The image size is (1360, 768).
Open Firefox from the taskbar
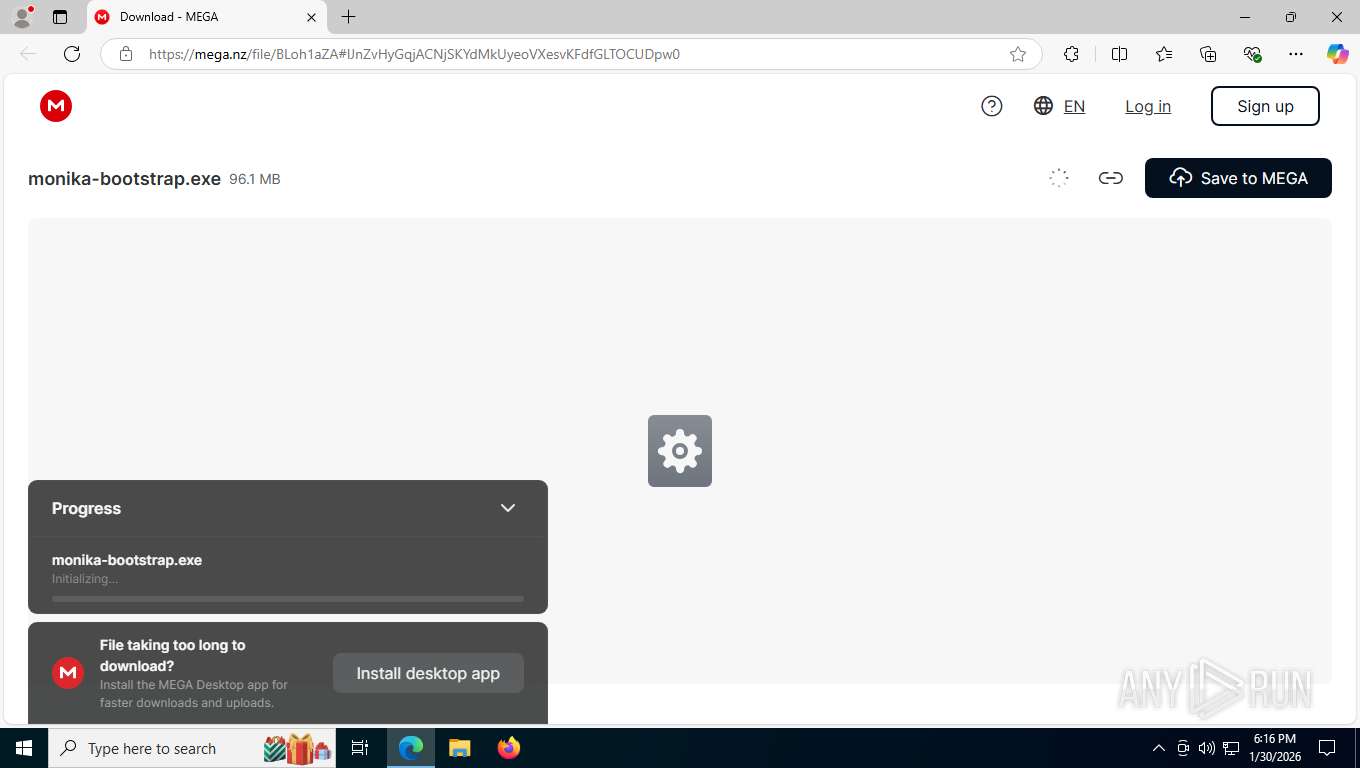[509, 748]
